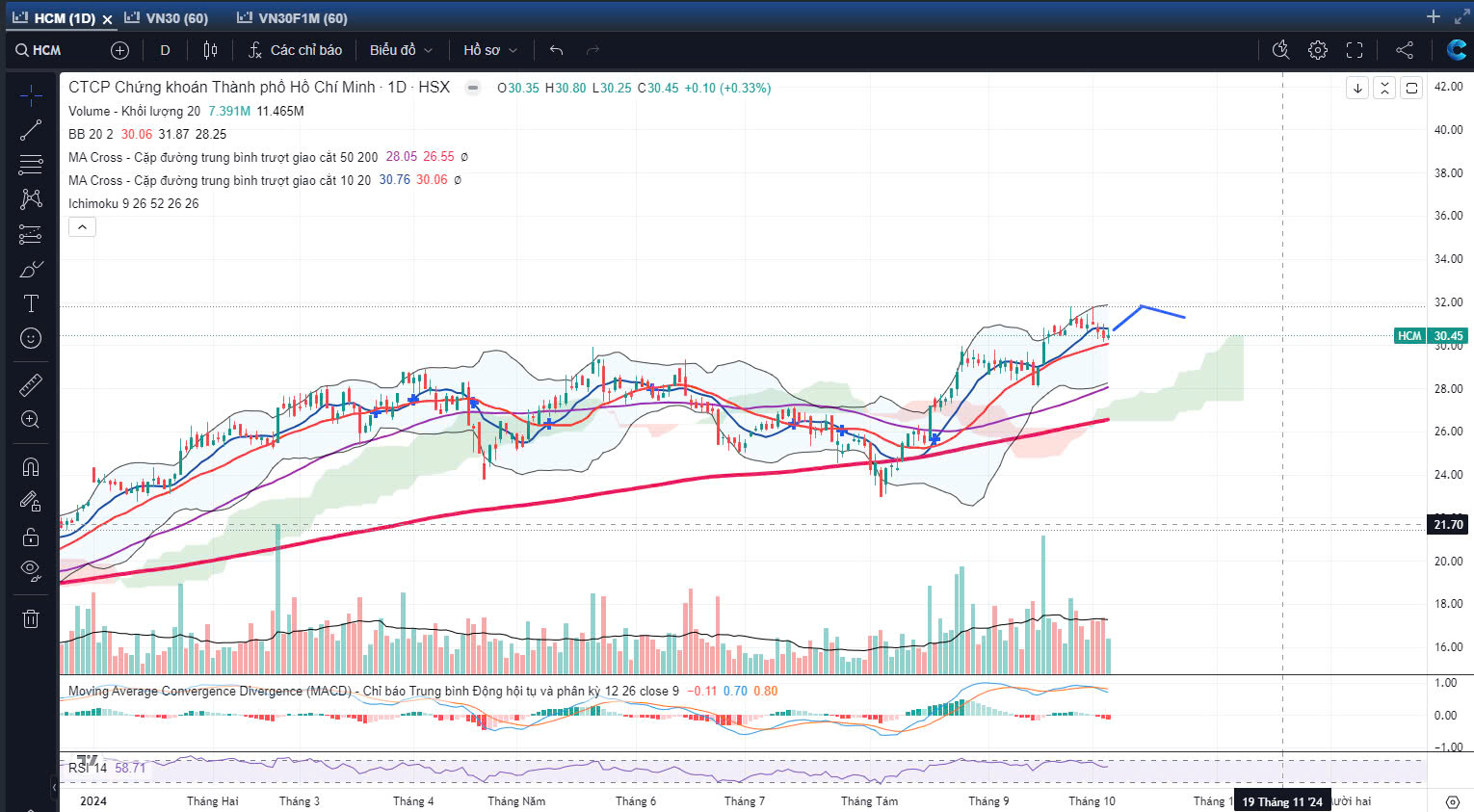Change the D timeframe interval
This screenshot has height=812, width=1474.
tap(165, 50)
